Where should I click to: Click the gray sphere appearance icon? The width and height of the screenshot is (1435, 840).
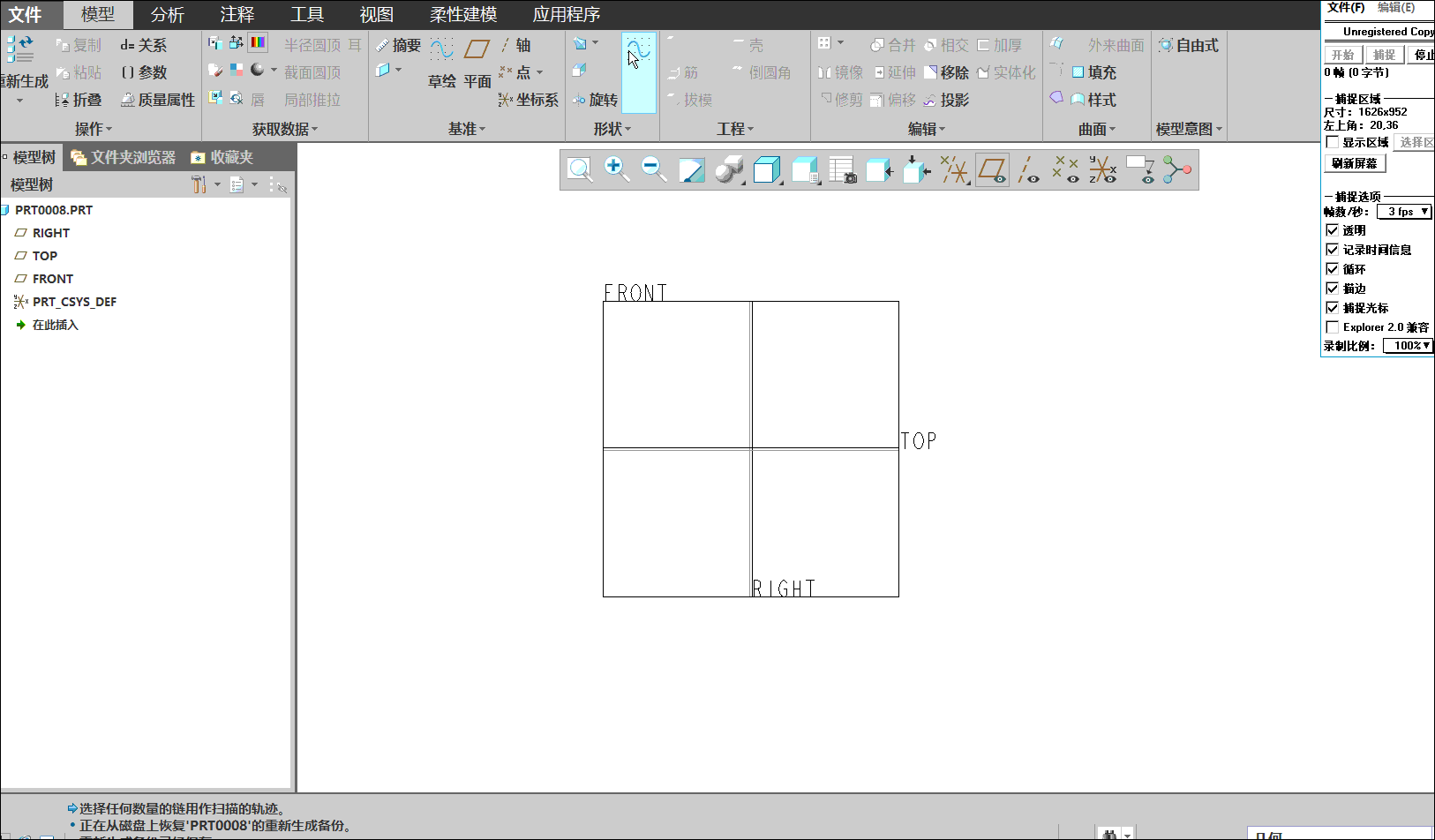point(258,70)
